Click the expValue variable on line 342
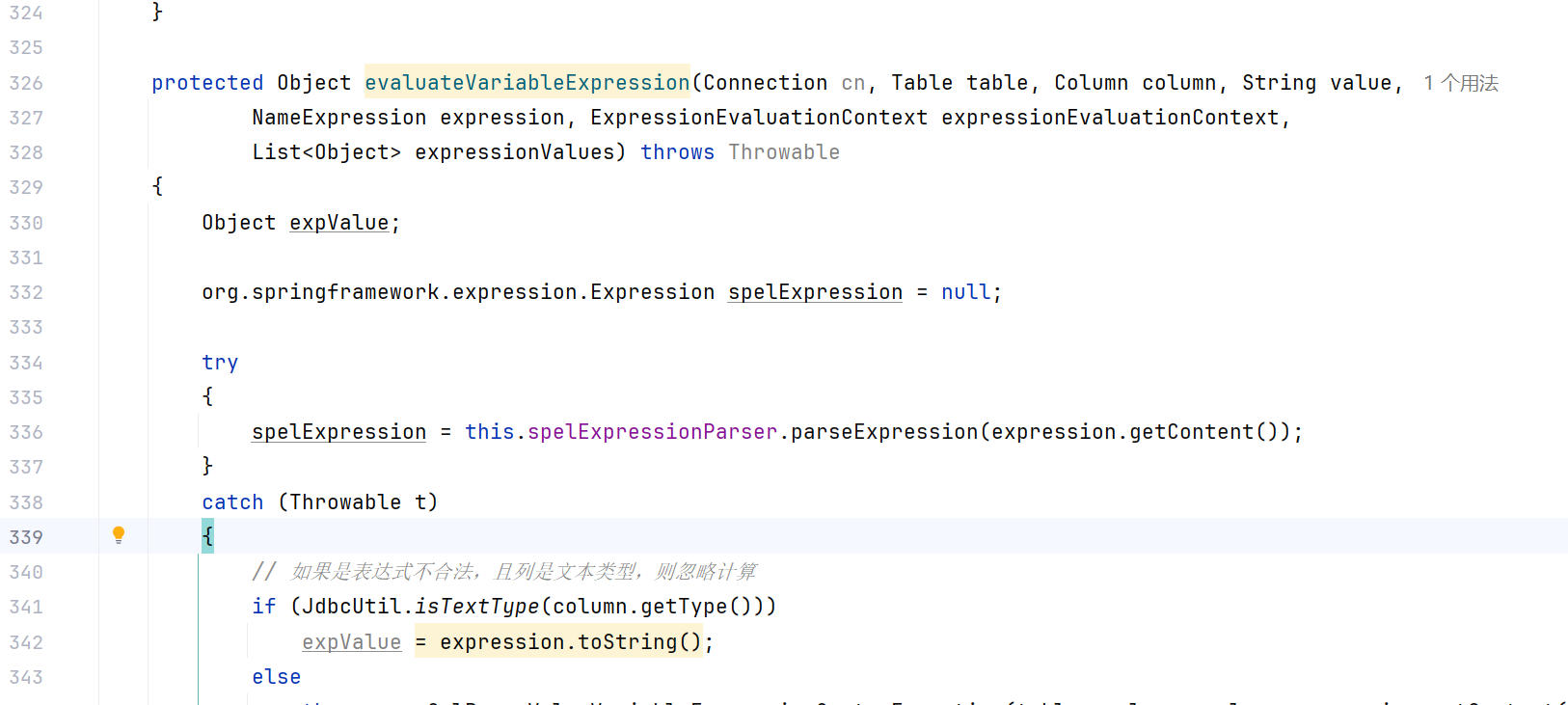This screenshot has width=1568, height=705. (351, 642)
